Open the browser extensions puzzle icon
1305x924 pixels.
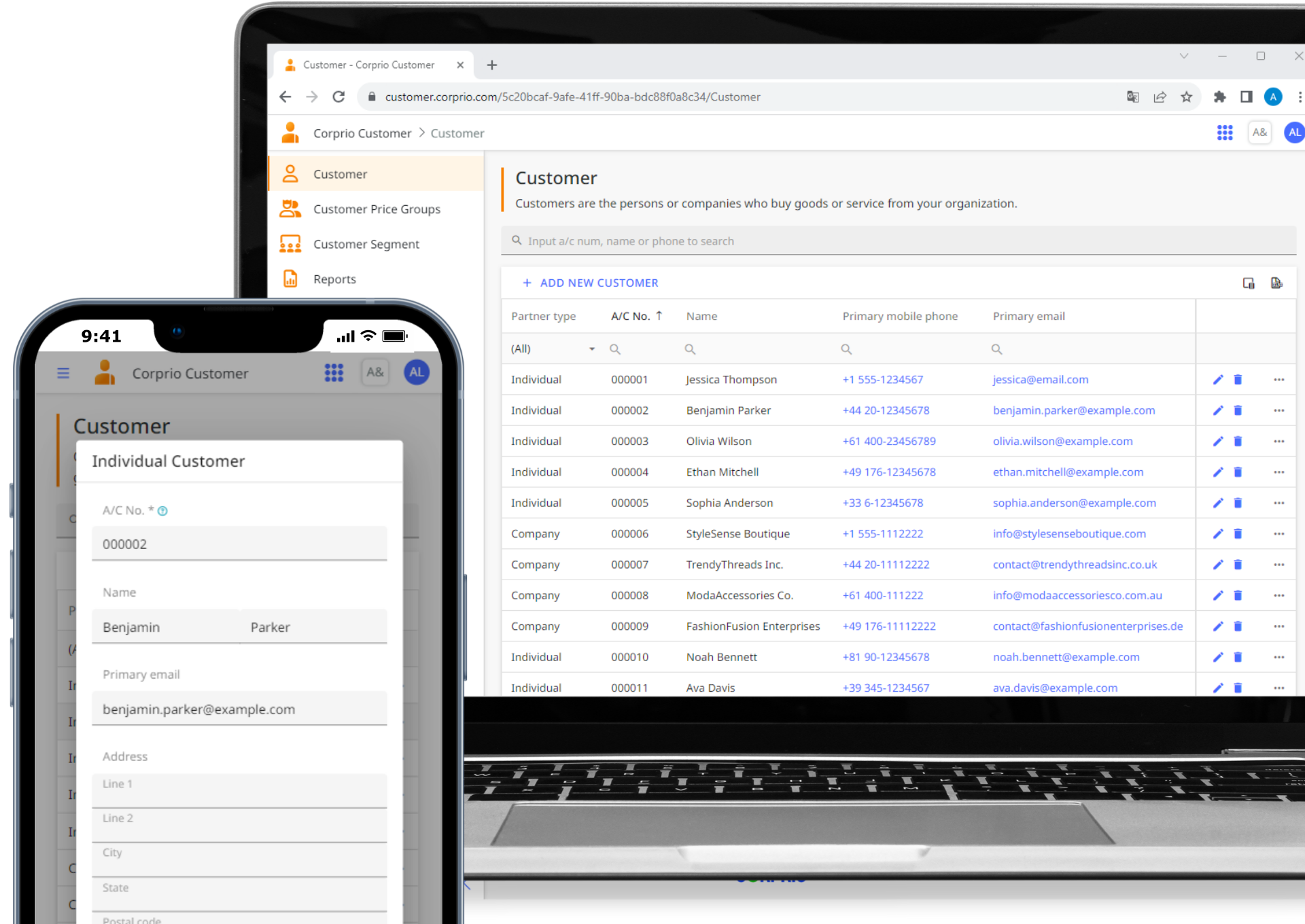pyautogui.click(x=1220, y=97)
